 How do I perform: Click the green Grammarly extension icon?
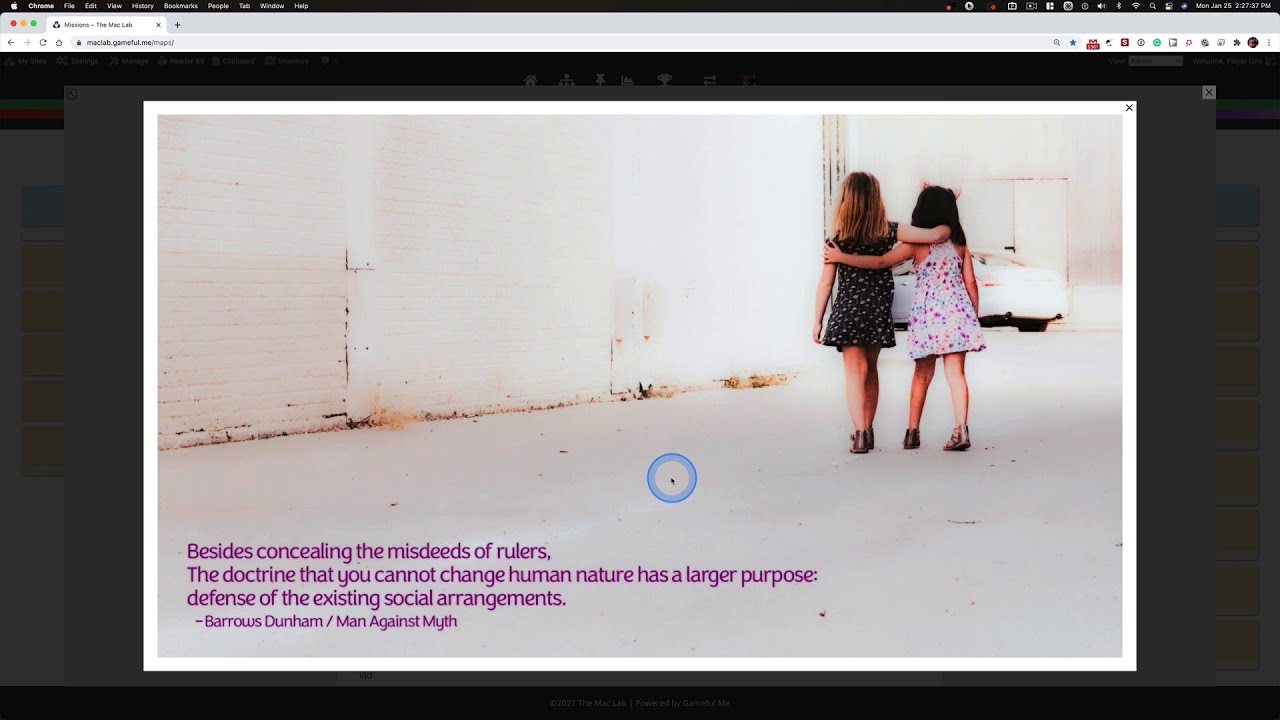coord(1157,43)
